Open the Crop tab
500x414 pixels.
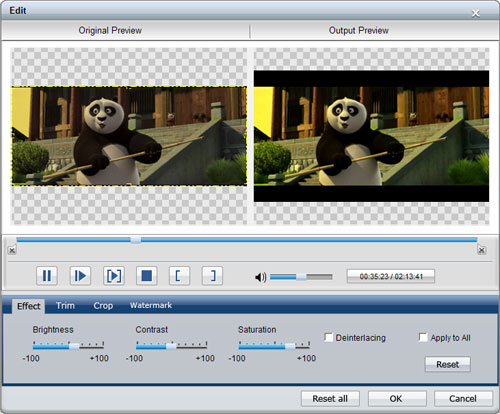coord(103,305)
